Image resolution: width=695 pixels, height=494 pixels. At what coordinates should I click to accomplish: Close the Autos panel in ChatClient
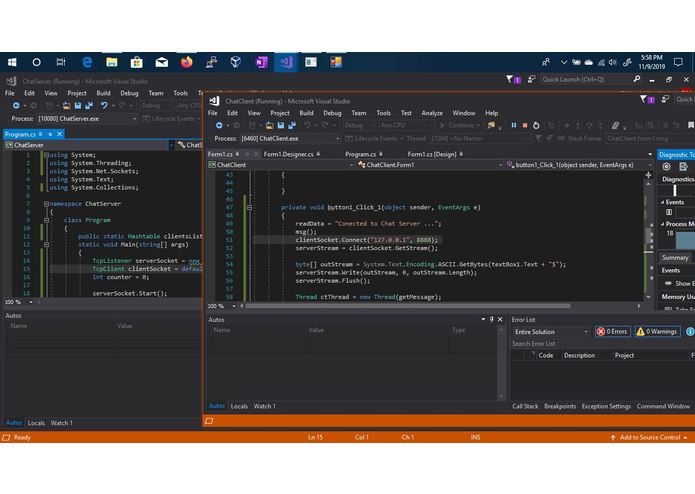pyautogui.click(x=500, y=319)
